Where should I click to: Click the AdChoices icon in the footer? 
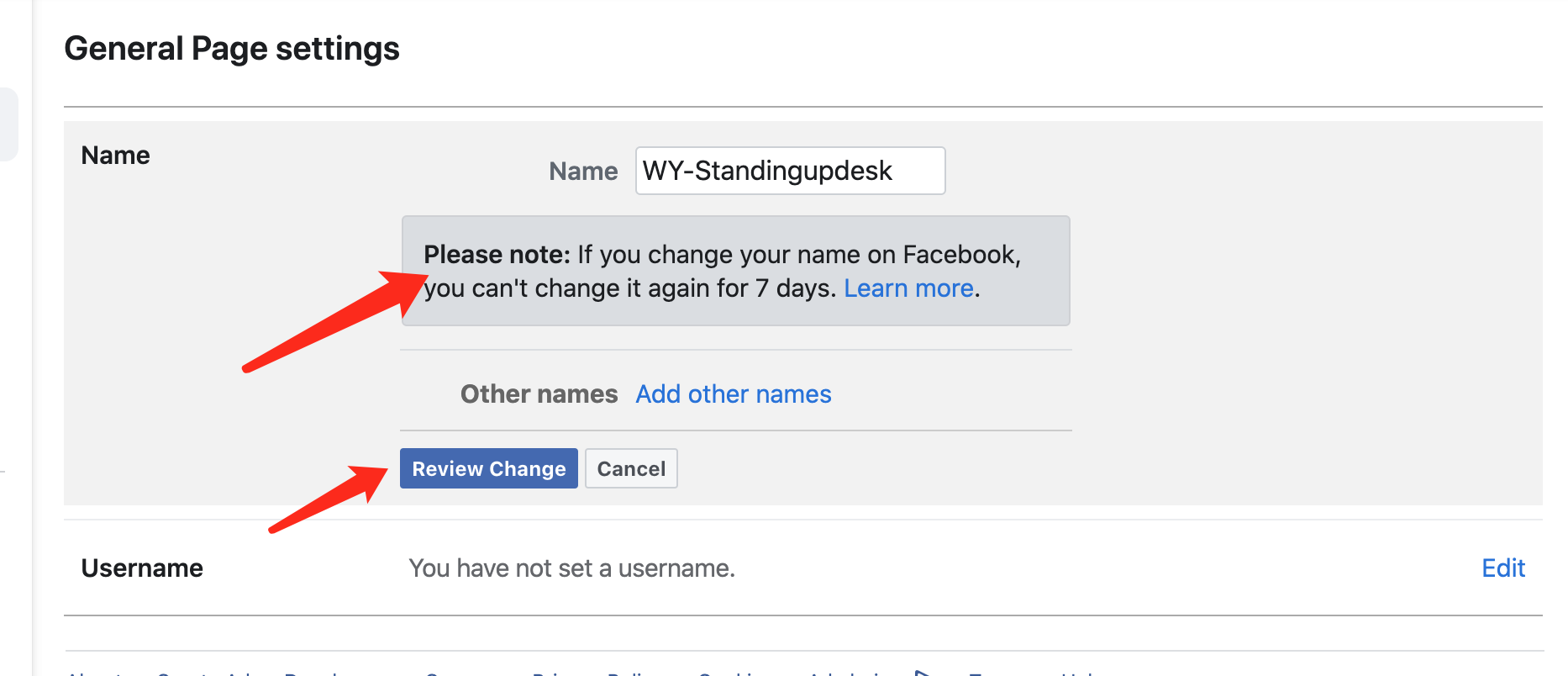(x=922, y=673)
